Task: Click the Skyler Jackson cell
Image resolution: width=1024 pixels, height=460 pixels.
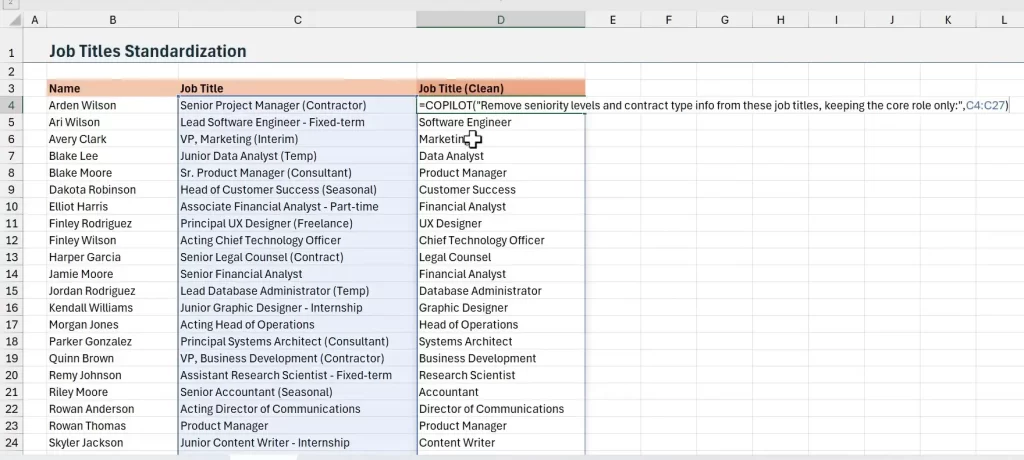Action: tap(112, 443)
